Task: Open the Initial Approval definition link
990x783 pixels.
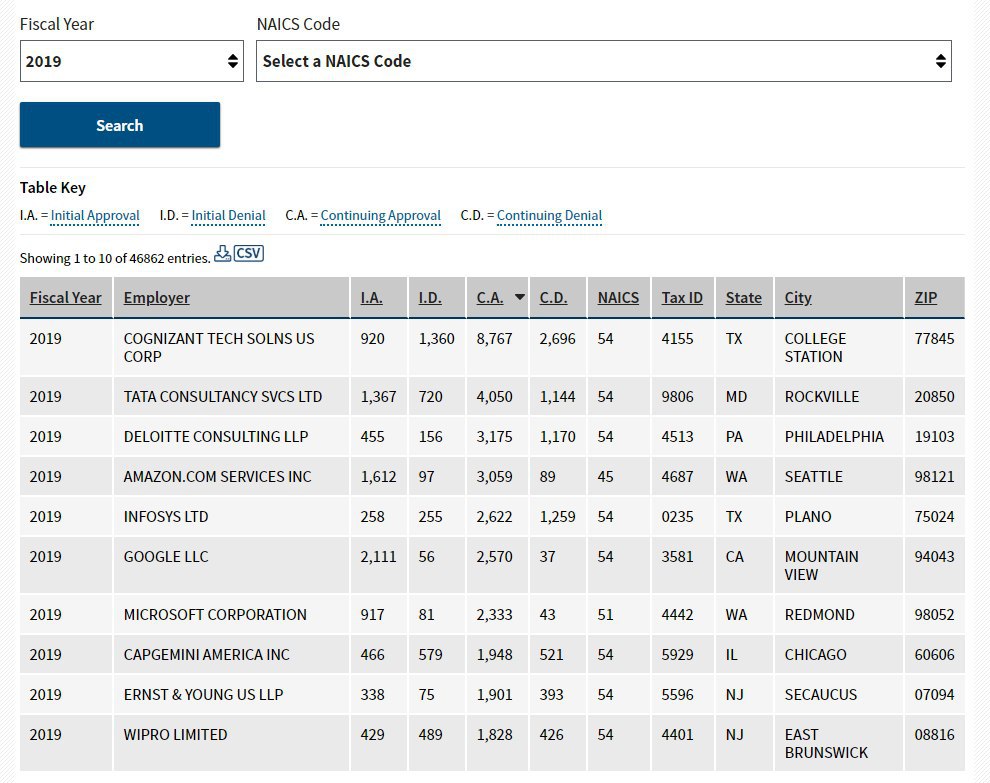Action: (x=95, y=215)
